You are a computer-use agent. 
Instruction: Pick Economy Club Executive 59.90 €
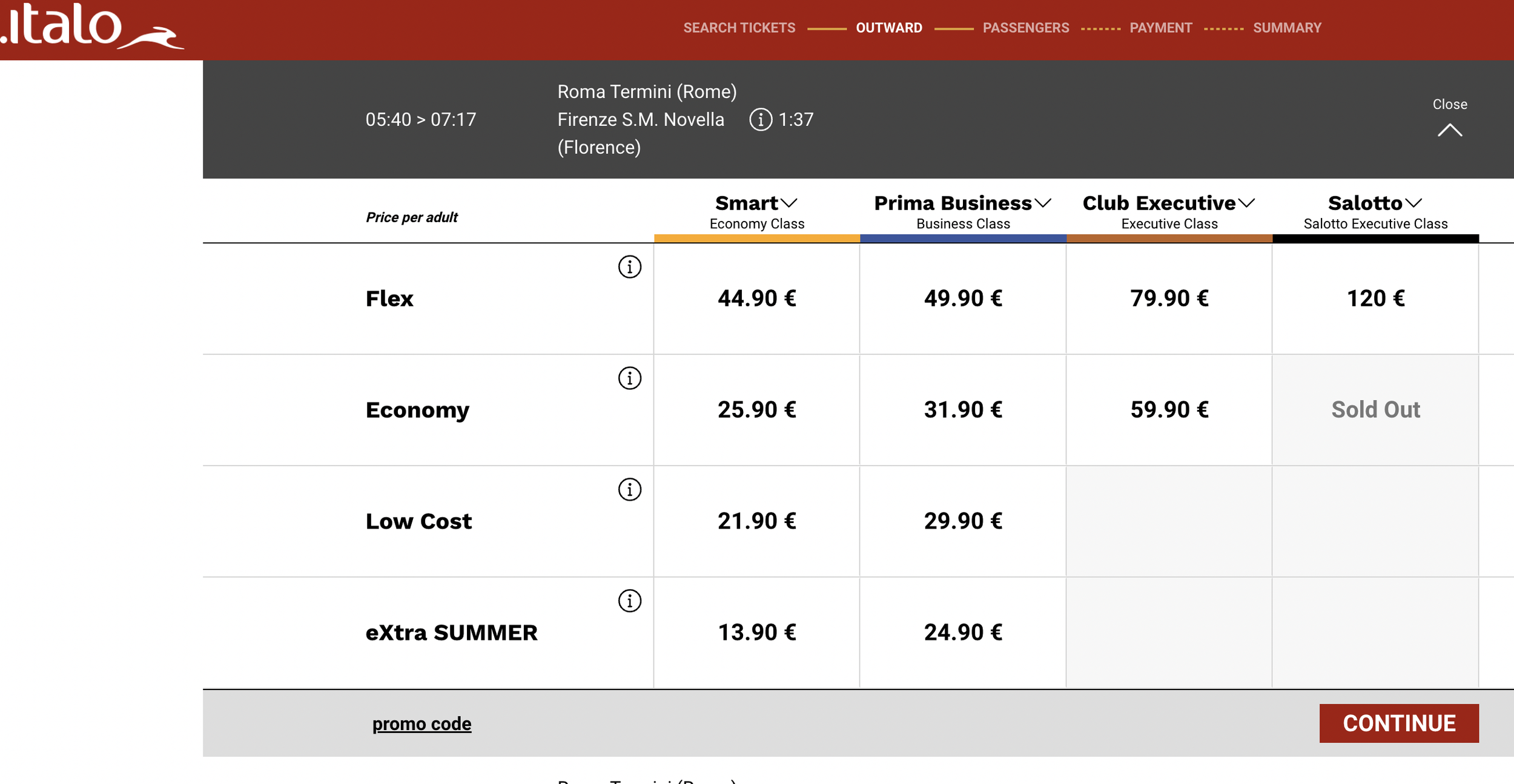[1169, 410]
